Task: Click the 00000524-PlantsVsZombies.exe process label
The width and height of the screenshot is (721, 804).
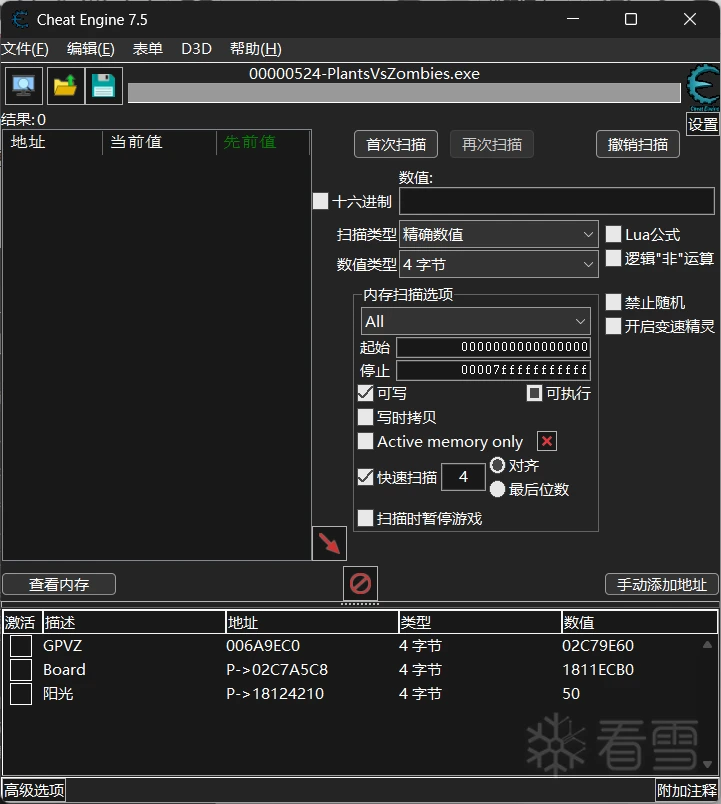Action: coord(365,74)
